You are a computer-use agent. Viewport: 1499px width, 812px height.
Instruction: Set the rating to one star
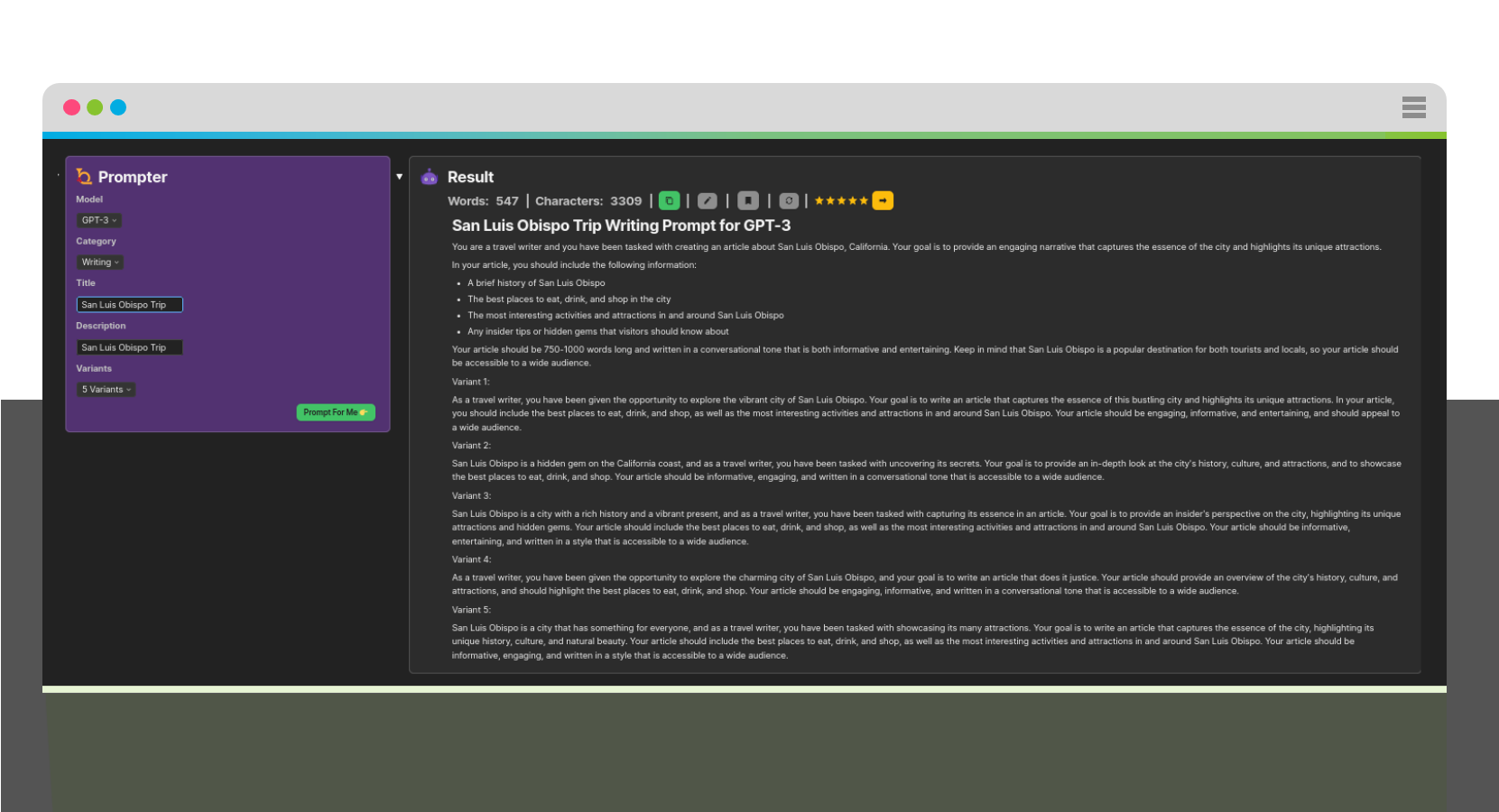[x=819, y=200]
